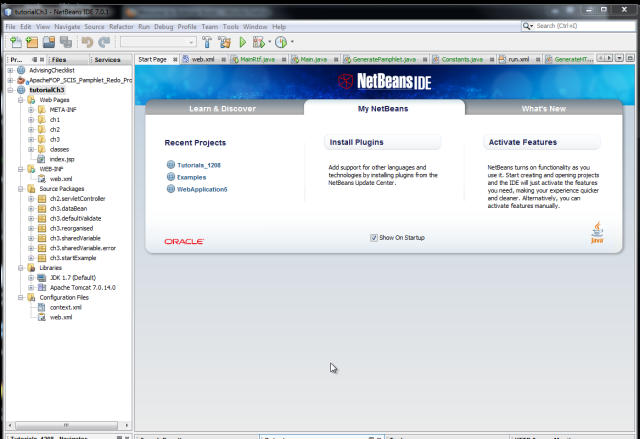Click the Debug Project icon

(x=259, y=42)
